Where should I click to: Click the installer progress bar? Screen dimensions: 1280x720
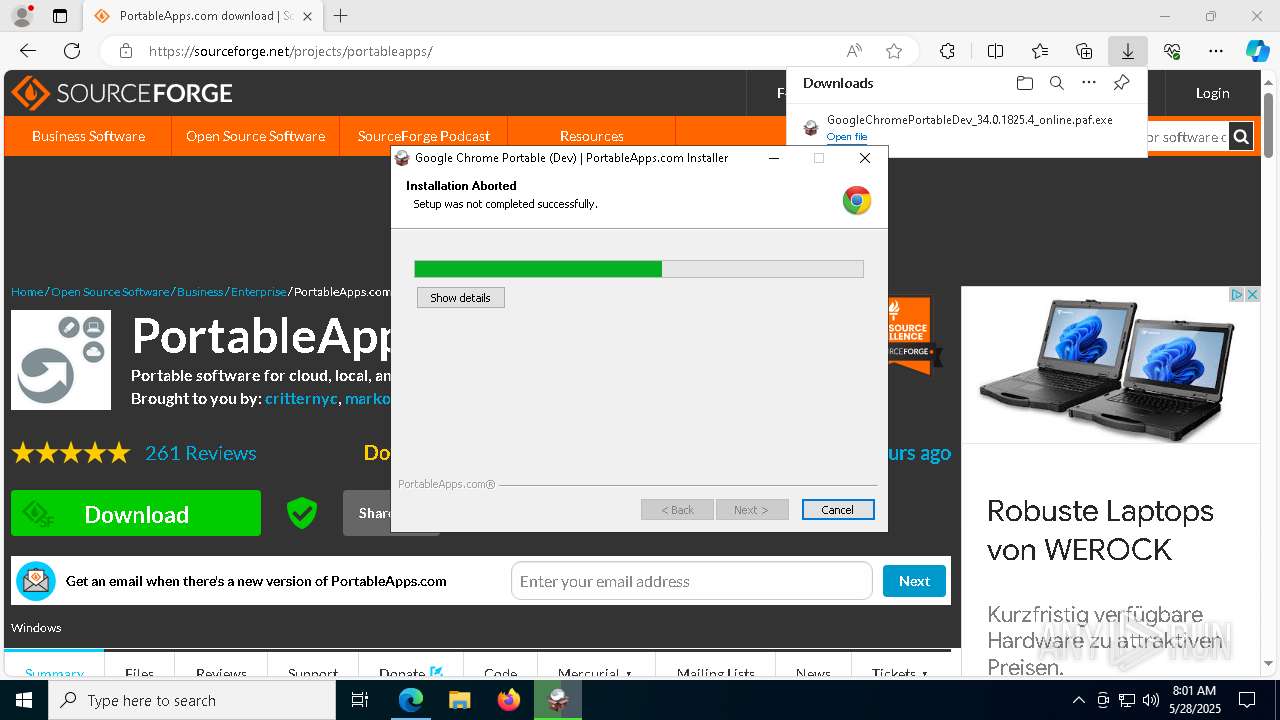639,269
